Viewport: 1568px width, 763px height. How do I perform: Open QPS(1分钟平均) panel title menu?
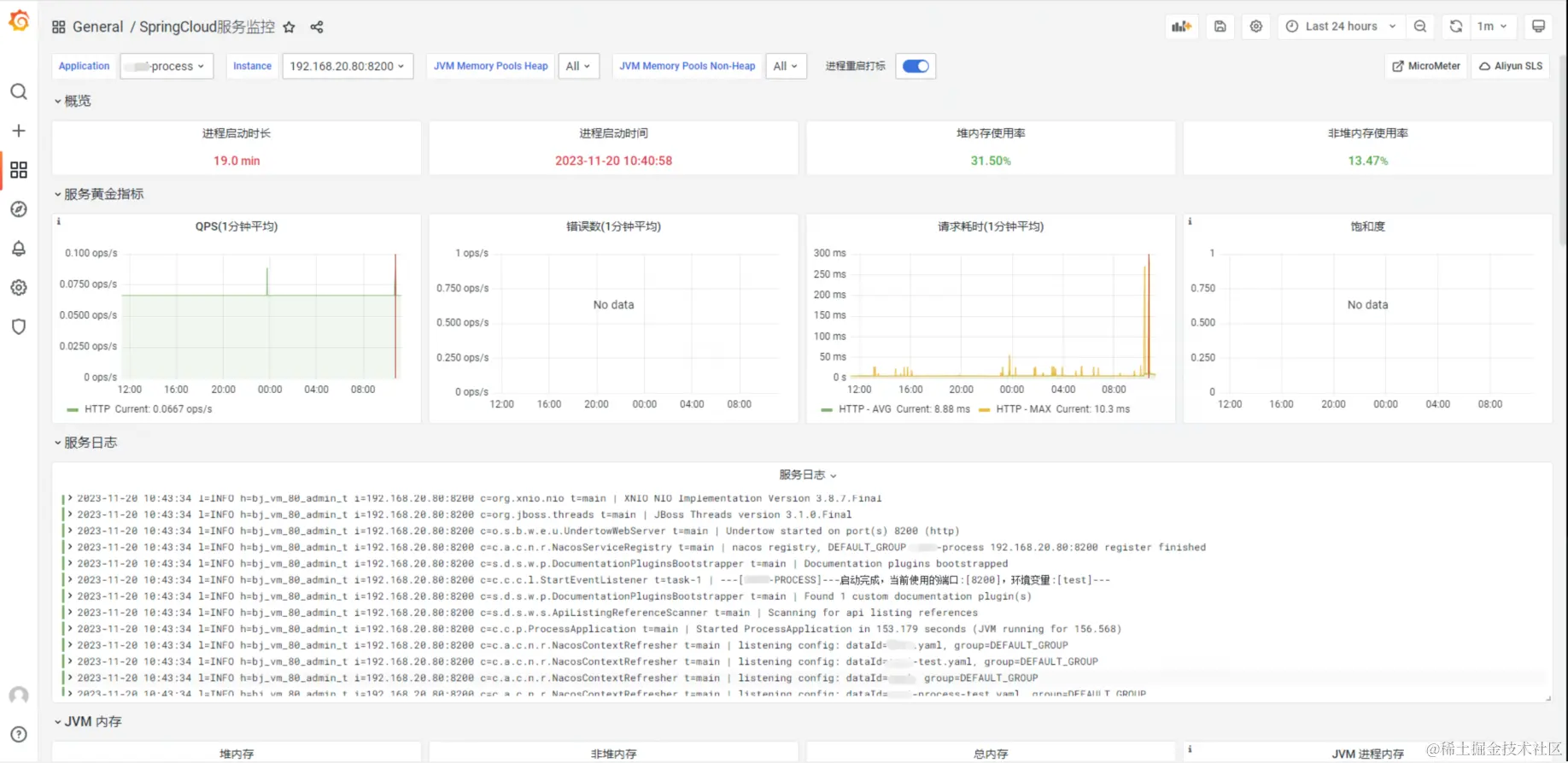[x=237, y=226]
